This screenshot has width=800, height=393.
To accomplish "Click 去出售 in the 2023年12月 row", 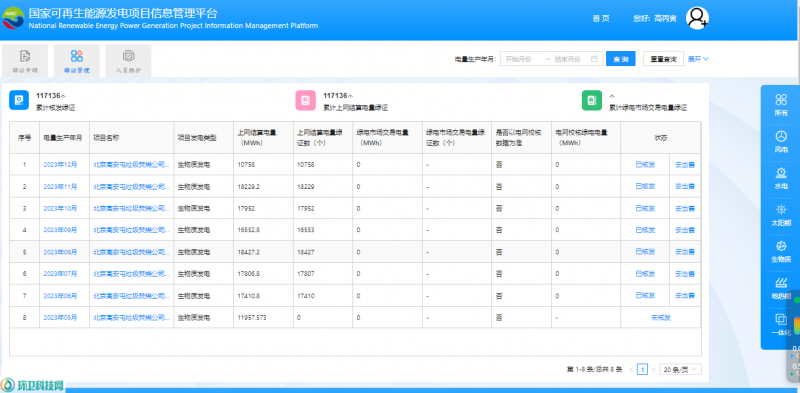I will 685,164.
